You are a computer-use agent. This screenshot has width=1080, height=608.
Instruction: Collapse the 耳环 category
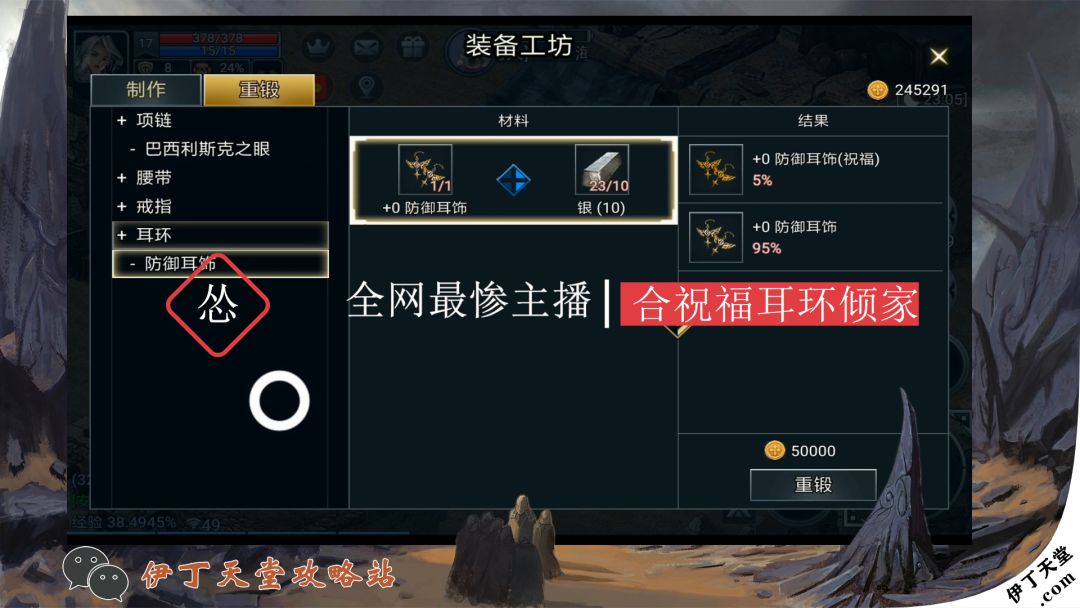pyautogui.click(x=220, y=235)
